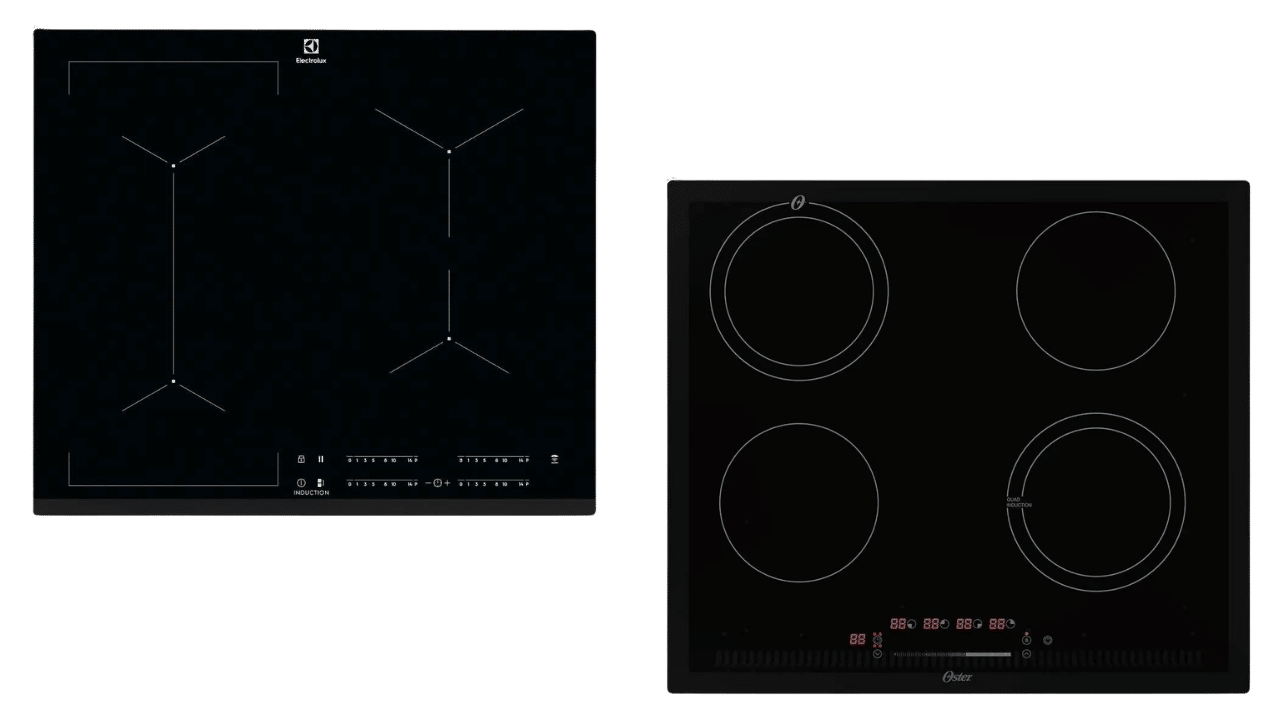
Task: Tap the Hob2Hood icon at far right of Electrolux controls
Action: [555, 459]
